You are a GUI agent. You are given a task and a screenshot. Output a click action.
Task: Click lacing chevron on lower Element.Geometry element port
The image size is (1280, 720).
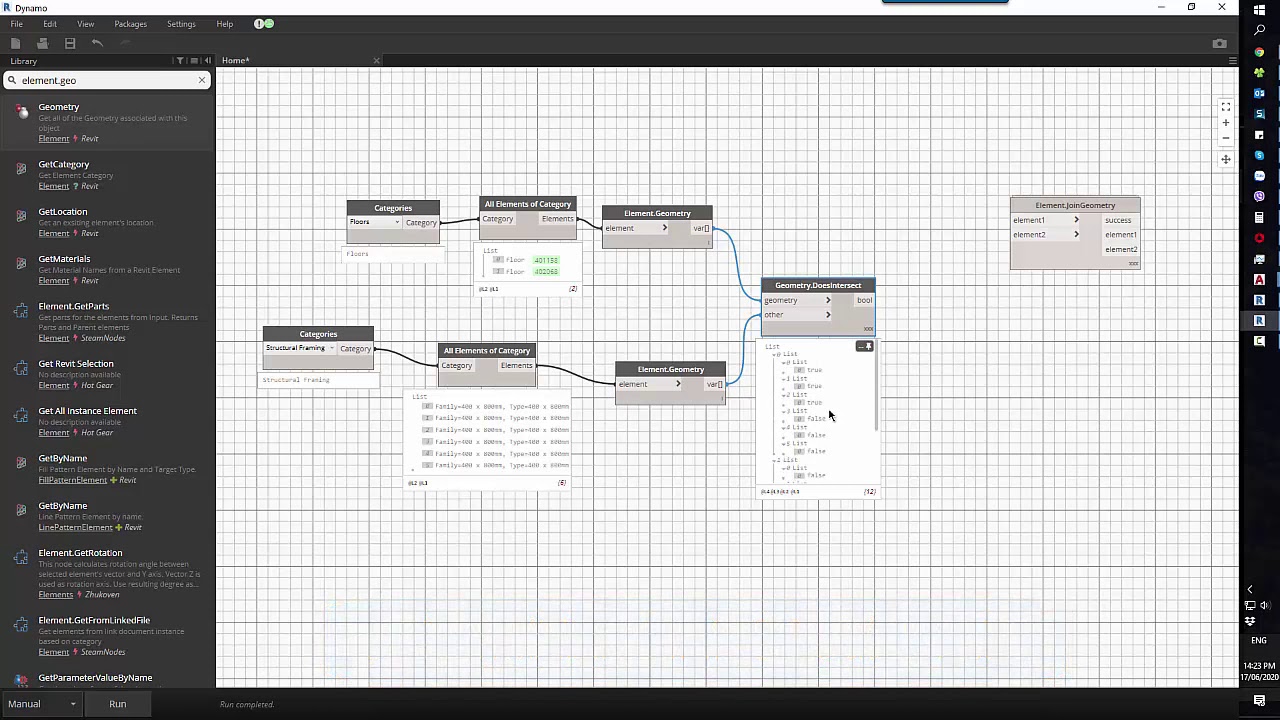point(678,384)
